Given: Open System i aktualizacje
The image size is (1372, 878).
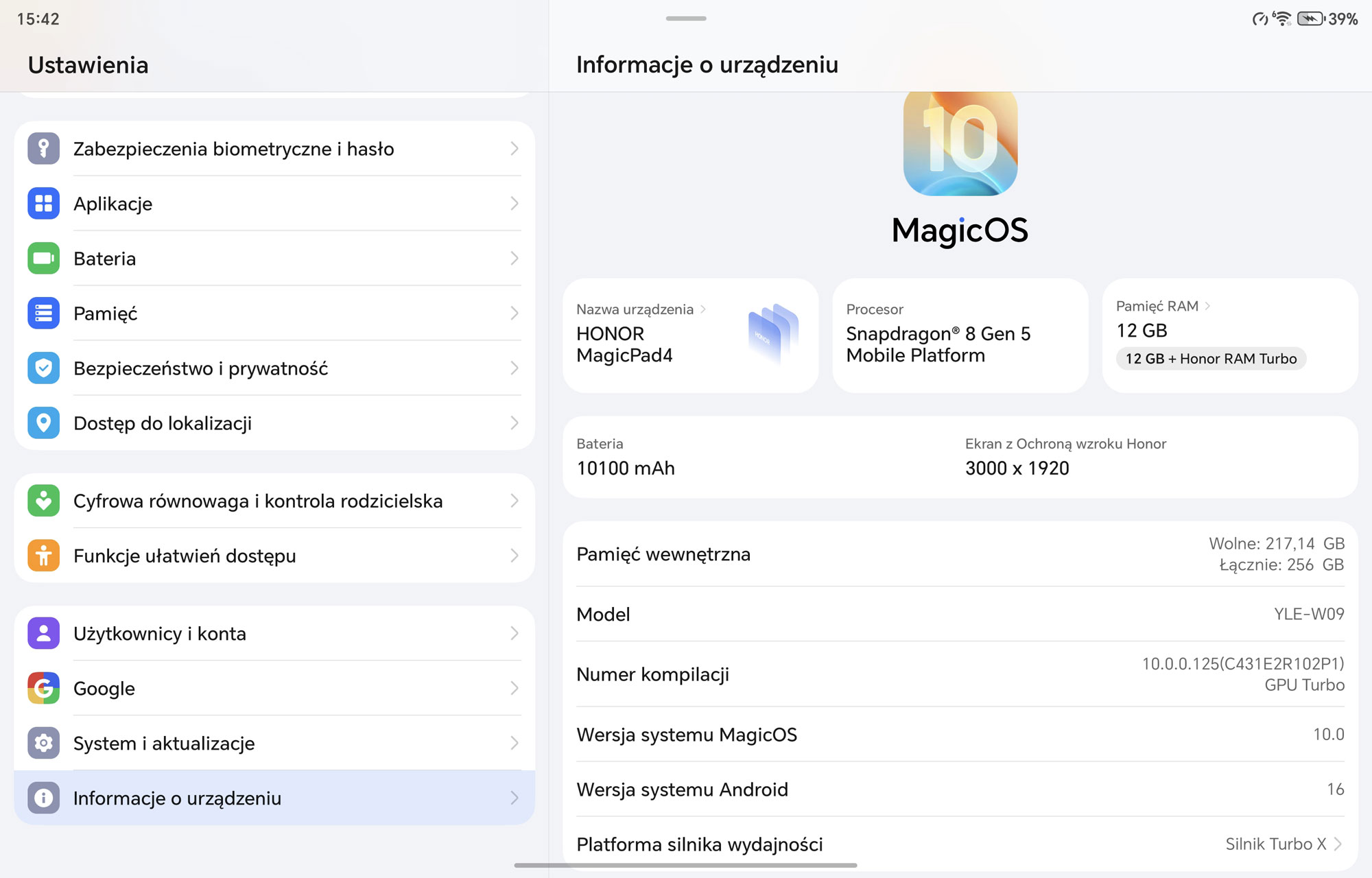Looking at the screenshot, I should (274, 743).
